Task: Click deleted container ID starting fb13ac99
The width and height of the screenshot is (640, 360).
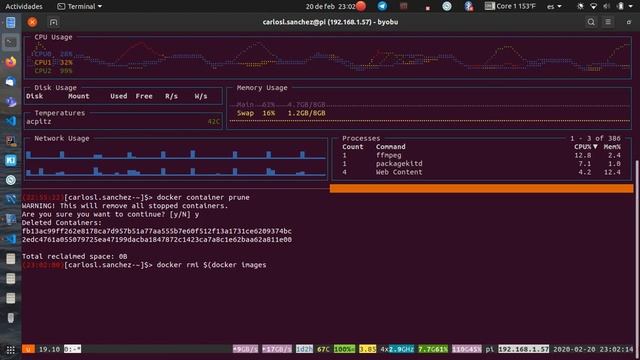Action: click(157, 231)
